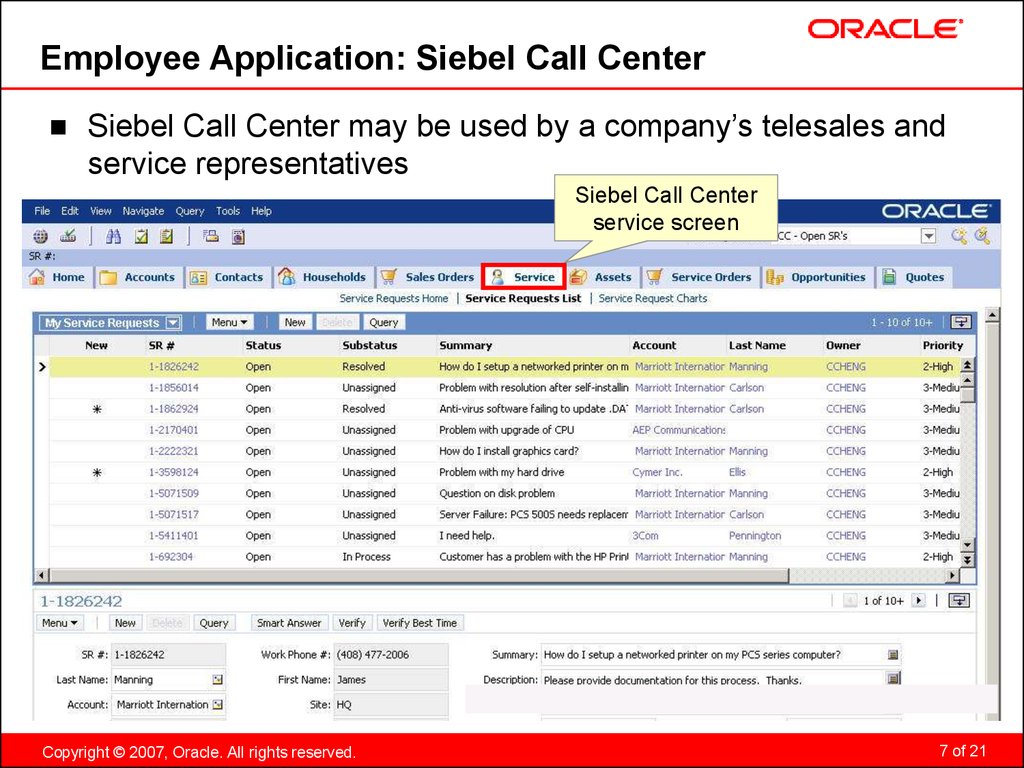Open the Description field editor icon

893,679
